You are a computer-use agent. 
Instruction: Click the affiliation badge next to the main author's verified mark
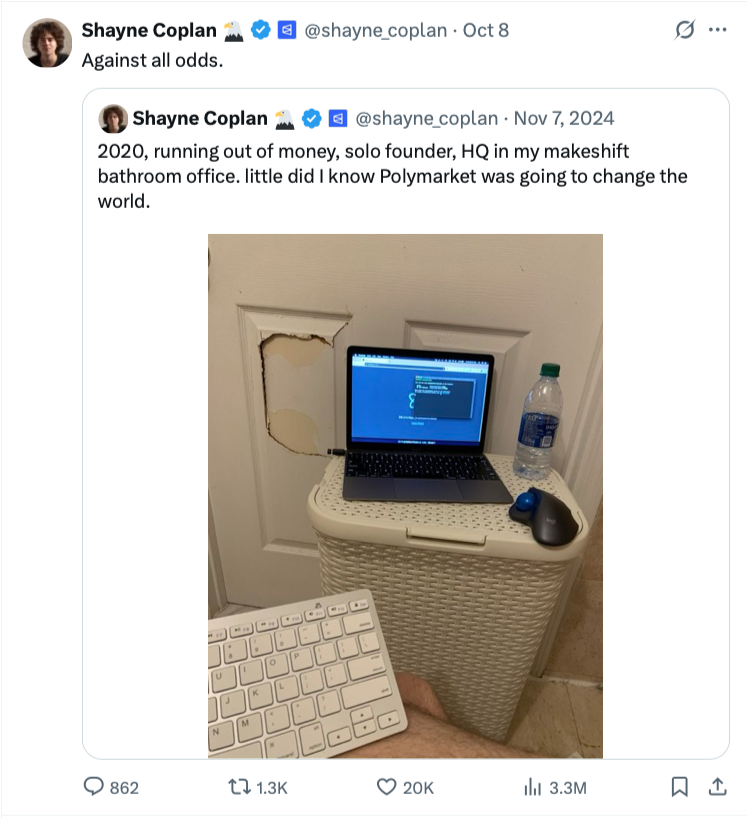point(286,30)
